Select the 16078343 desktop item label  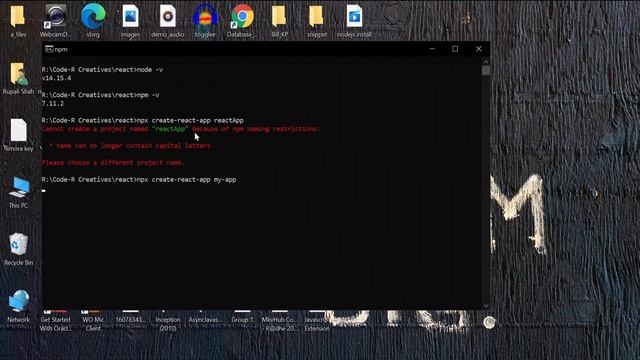[130, 320]
